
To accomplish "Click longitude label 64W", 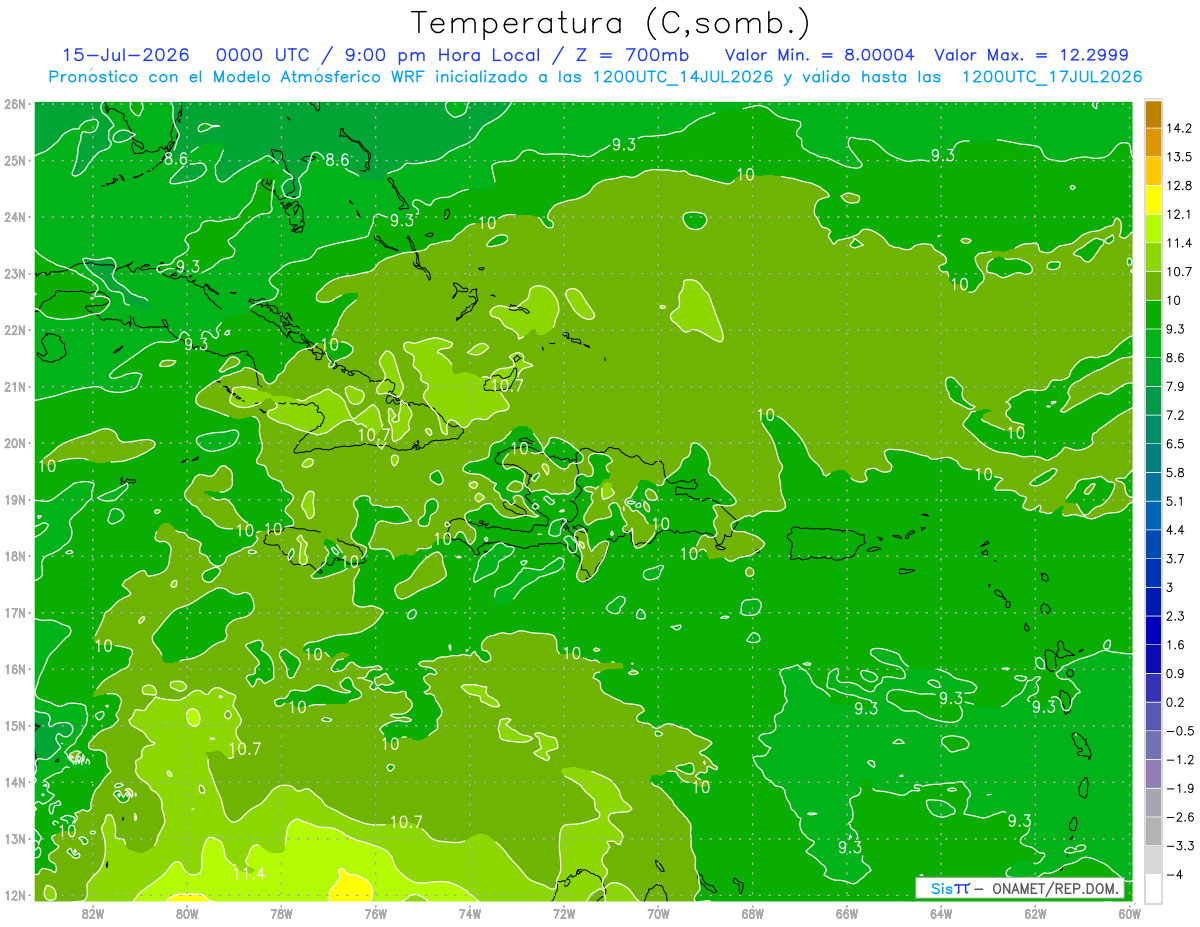I will (x=941, y=912).
